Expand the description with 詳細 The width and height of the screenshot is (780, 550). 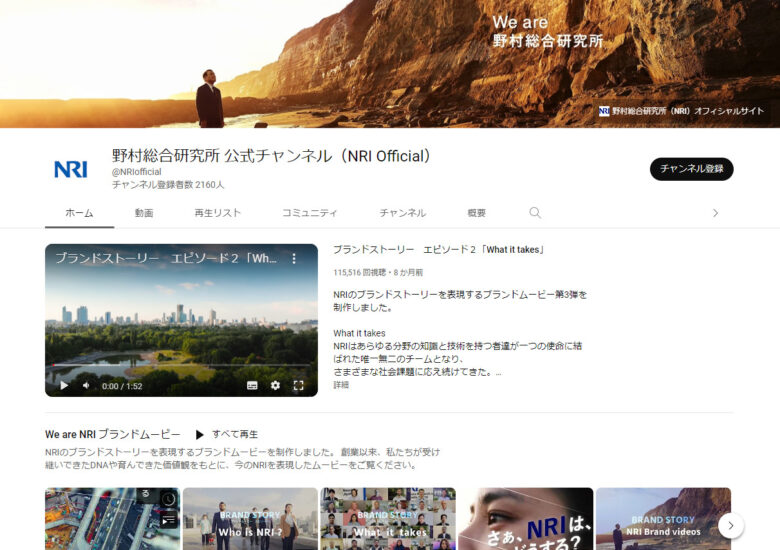(341, 384)
